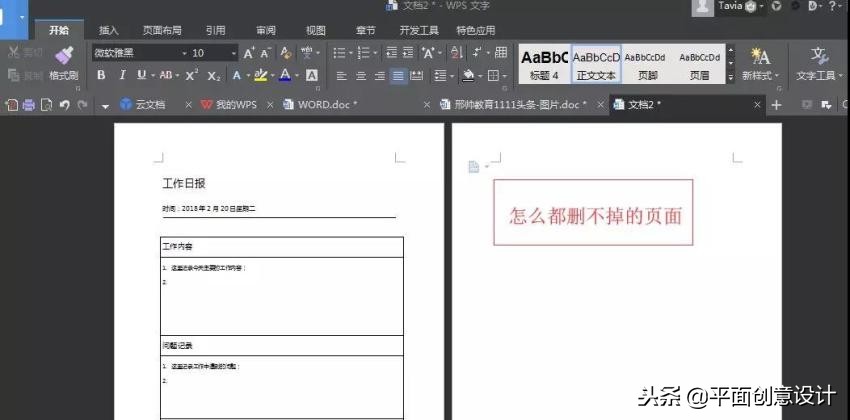Click the distributed alignment icon
This screenshot has height=420, width=850.
click(x=416, y=76)
